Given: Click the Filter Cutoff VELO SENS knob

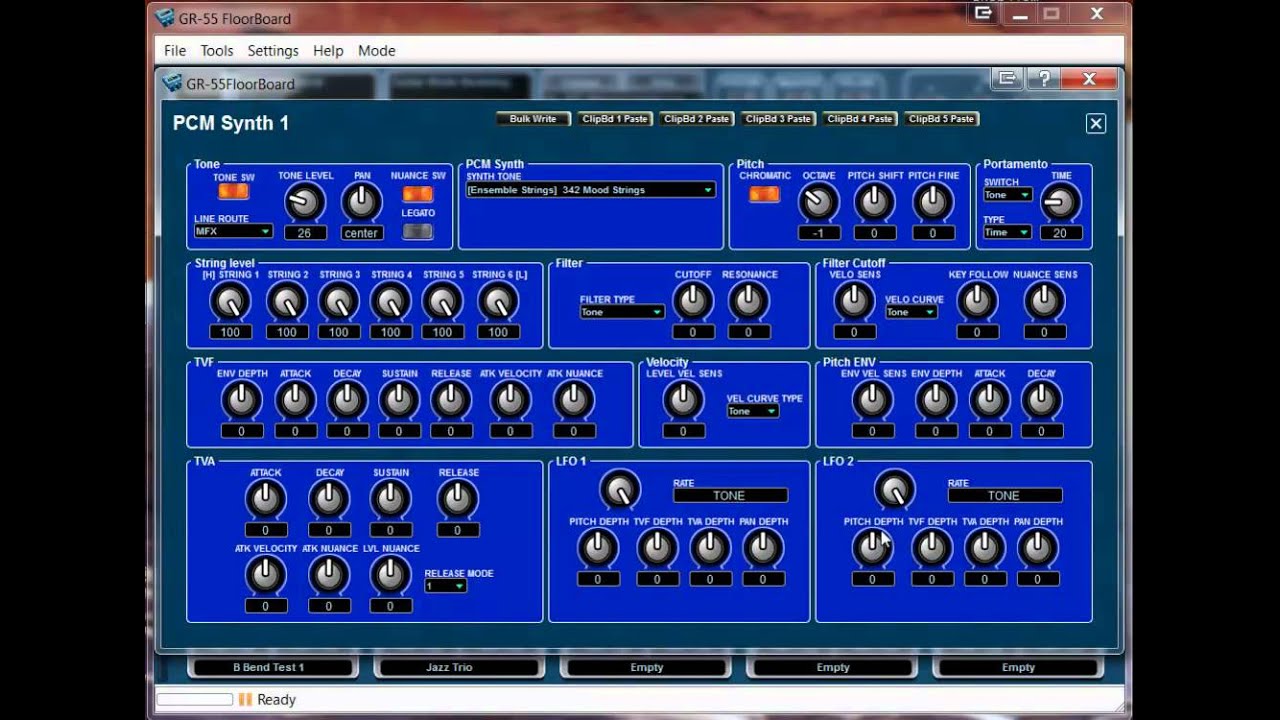Looking at the screenshot, I should click(x=854, y=301).
